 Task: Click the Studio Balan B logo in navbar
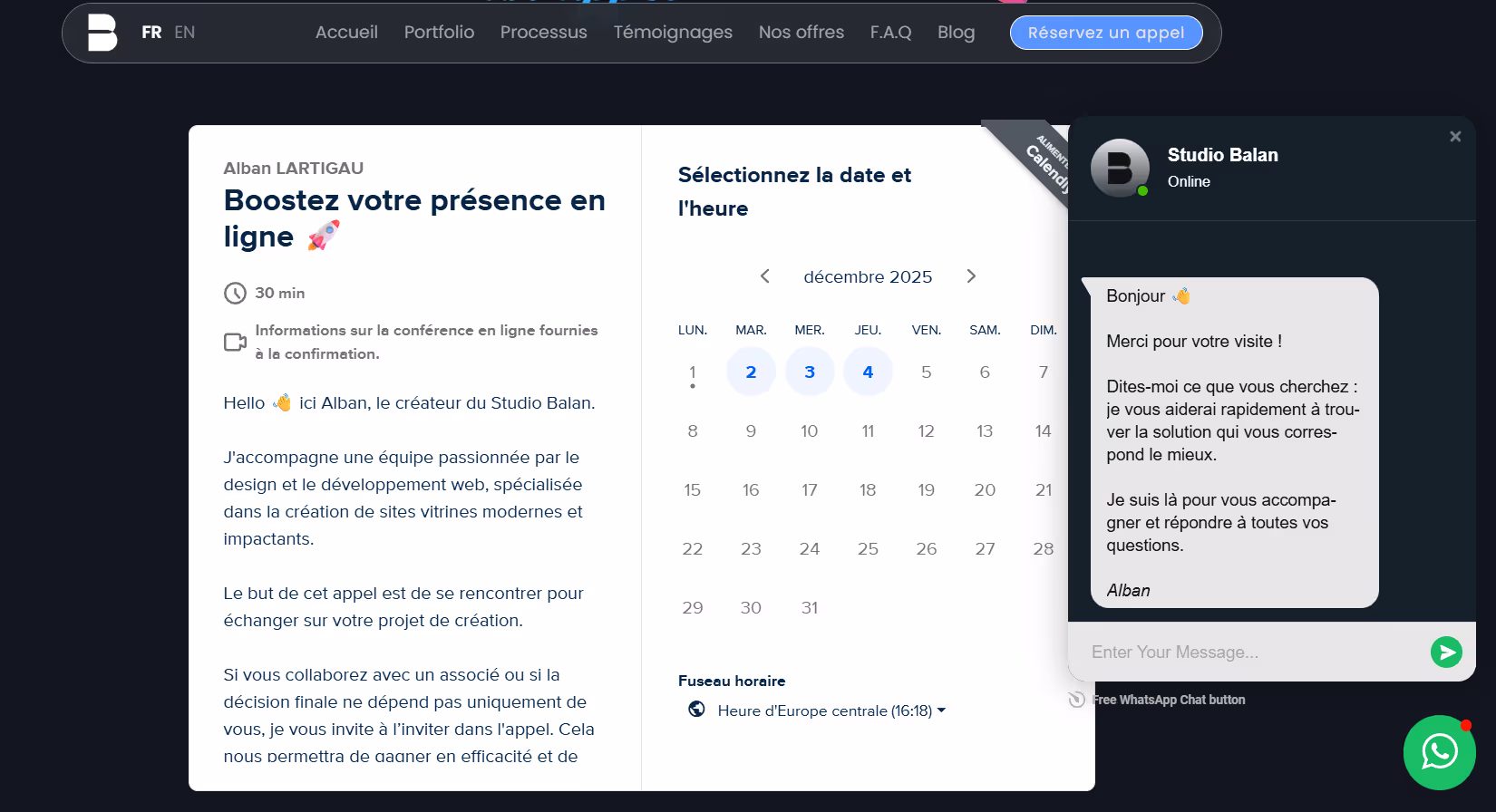tap(102, 33)
